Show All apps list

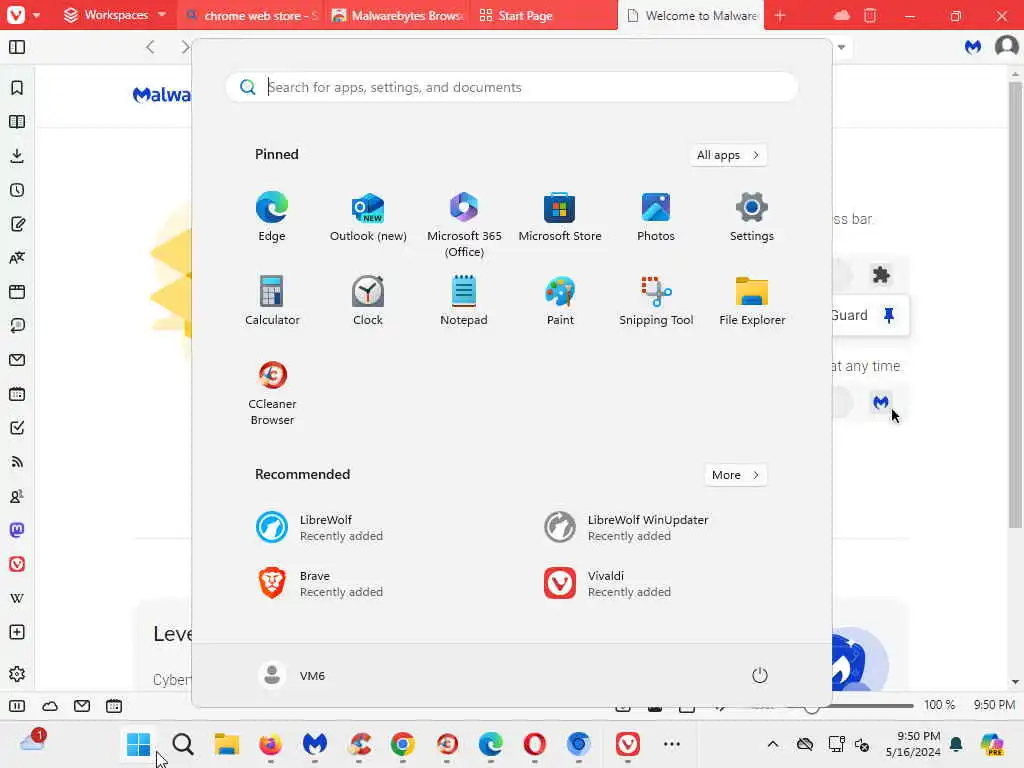(x=728, y=155)
